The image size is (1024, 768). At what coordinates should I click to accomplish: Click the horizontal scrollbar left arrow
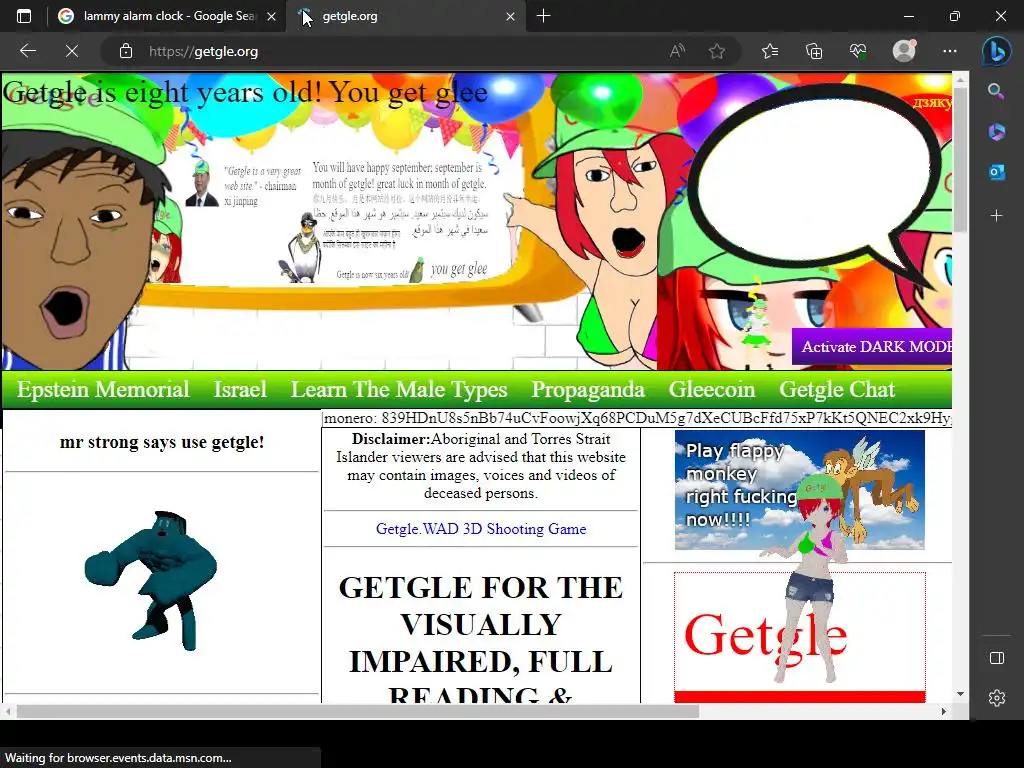(8, 711)
